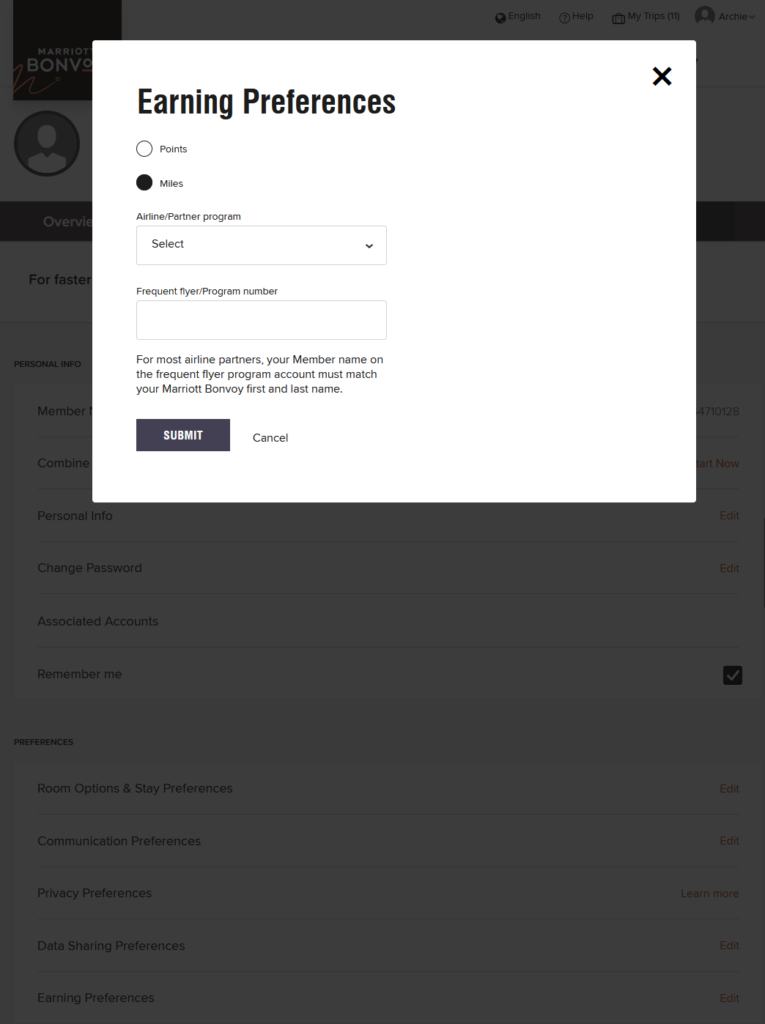Viewport: 765px width, 1024px height.
Task: Cancel the Earning Preferences dialog
Action: [269, 437]
